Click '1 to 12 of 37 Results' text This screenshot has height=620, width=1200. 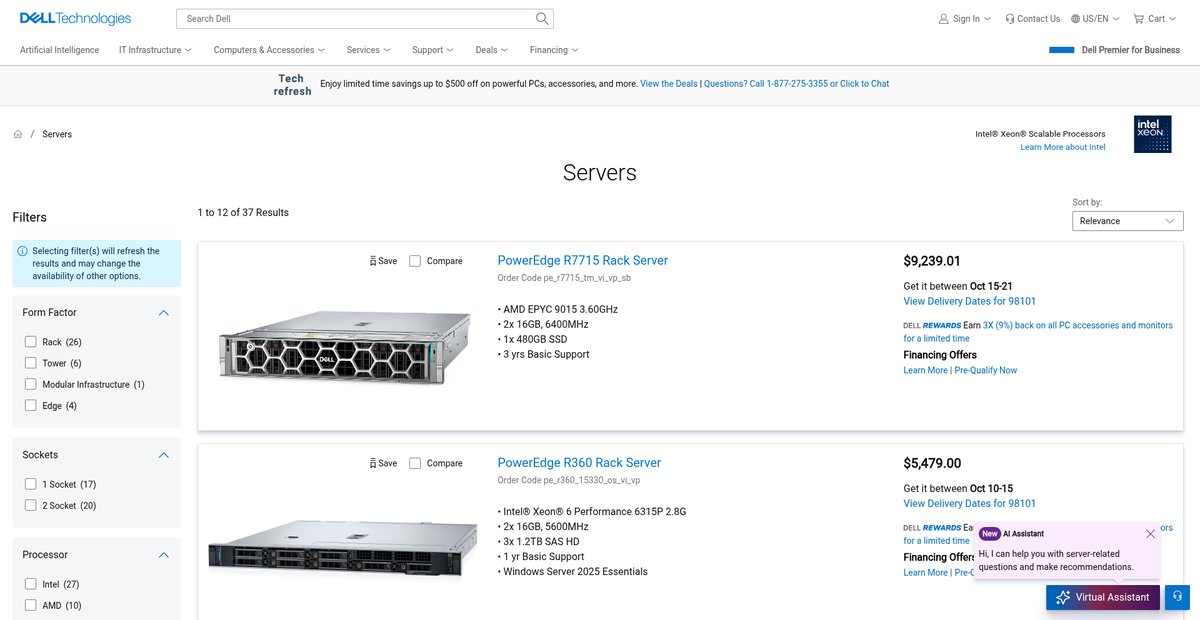[x=243, y=212]
